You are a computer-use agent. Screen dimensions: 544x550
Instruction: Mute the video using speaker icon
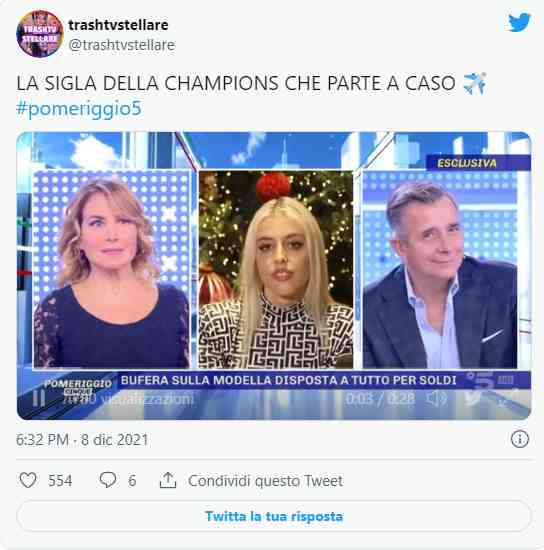coord(437,398)
